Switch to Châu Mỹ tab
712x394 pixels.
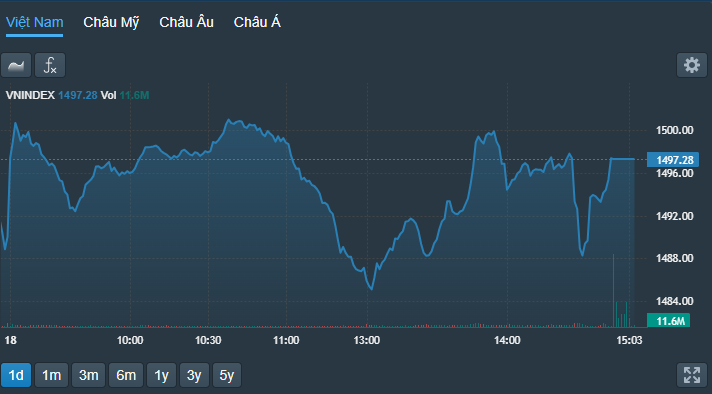click(111, 22)
